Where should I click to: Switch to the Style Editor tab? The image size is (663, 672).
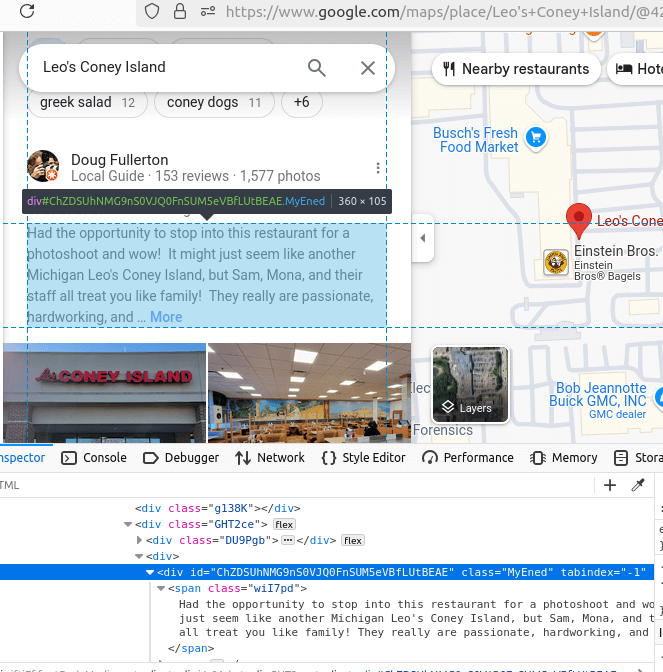coord(363,458)
